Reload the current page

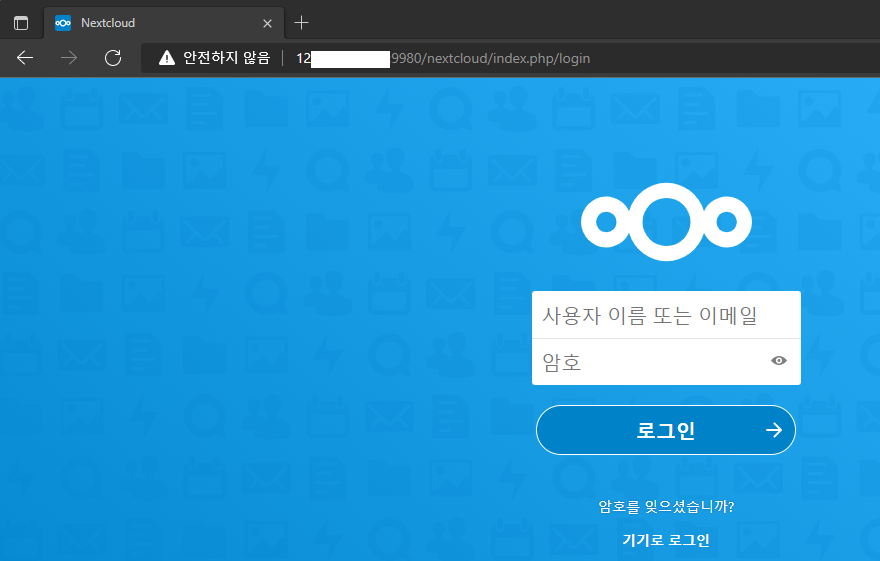click(x=113, y=58)
